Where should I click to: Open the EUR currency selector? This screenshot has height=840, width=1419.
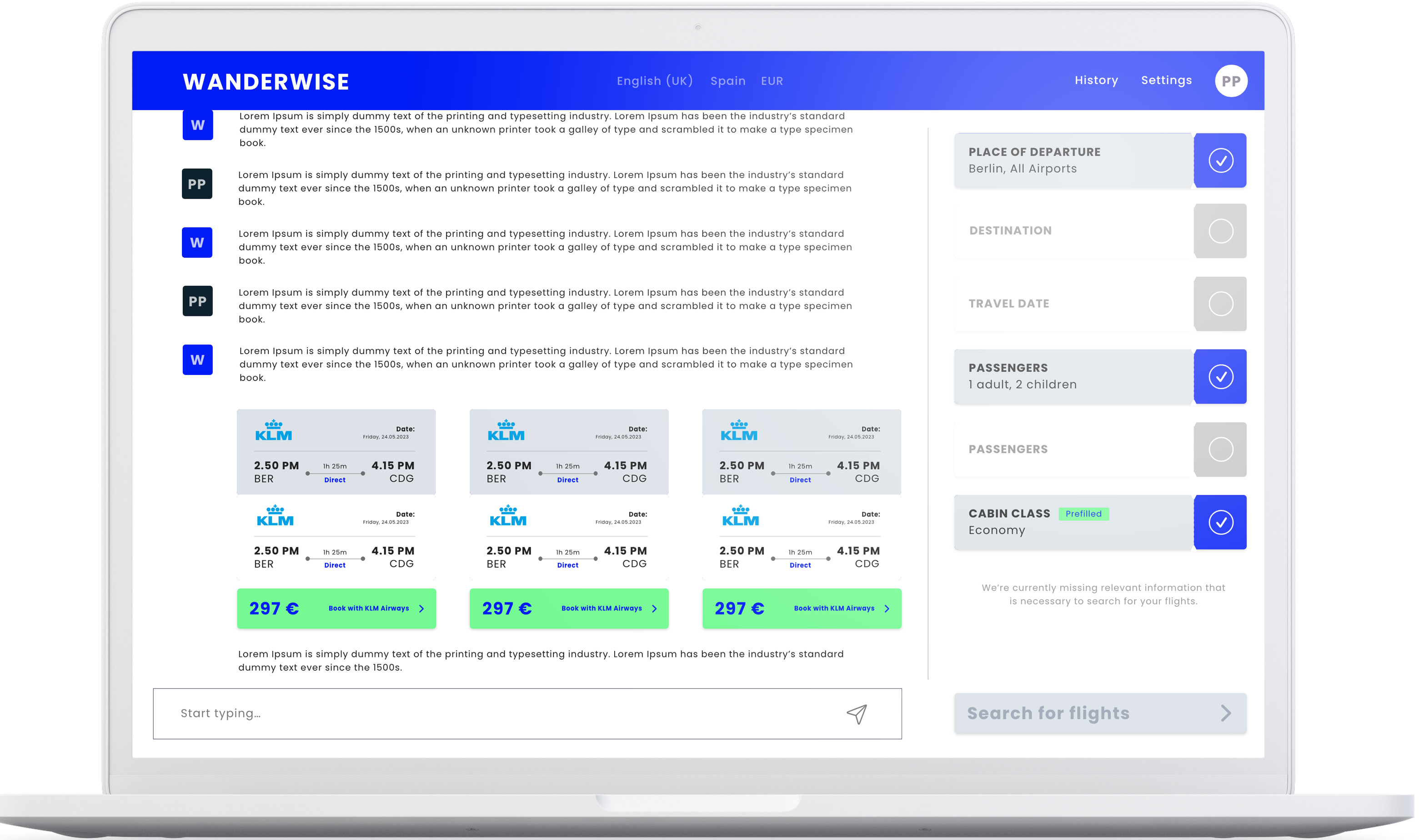tap(772, 81)
